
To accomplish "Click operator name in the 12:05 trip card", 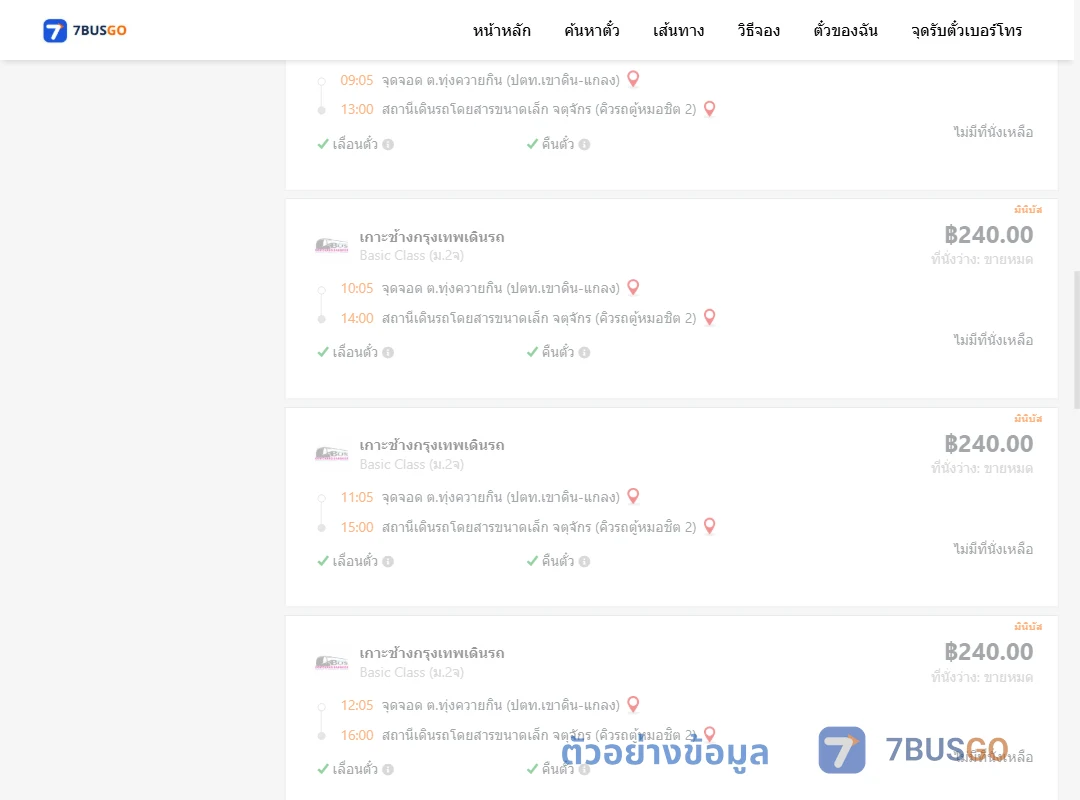I will pyautogui.click(x=432, y=653).
